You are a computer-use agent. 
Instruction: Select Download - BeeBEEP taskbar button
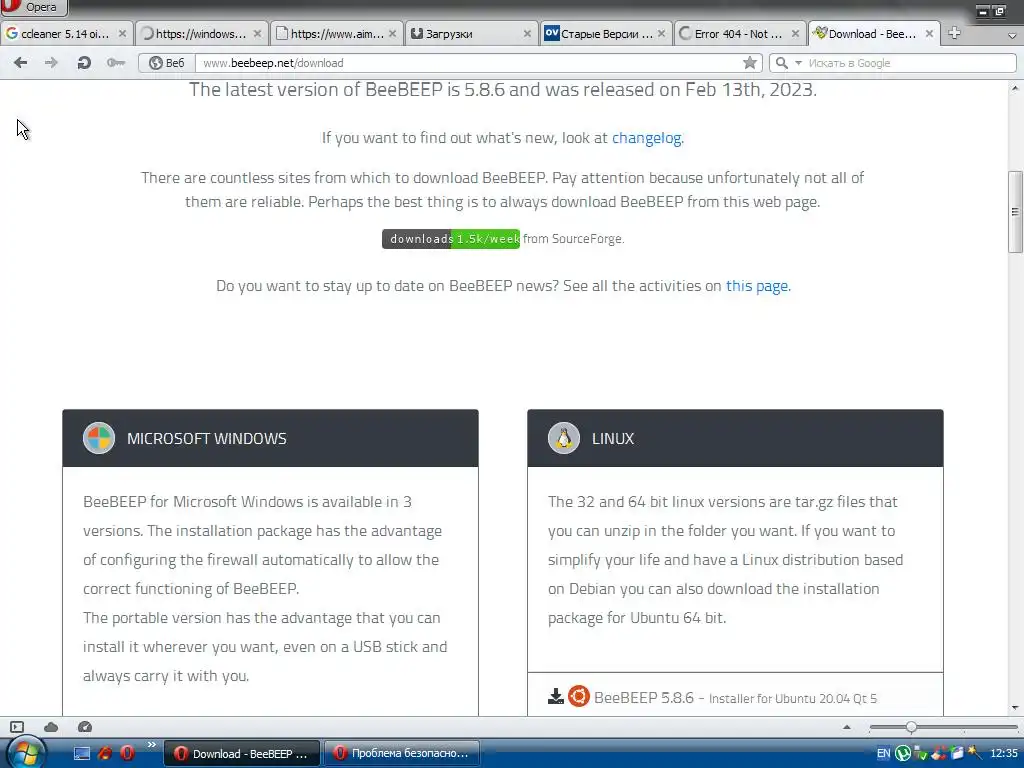[x=242, y=754]
